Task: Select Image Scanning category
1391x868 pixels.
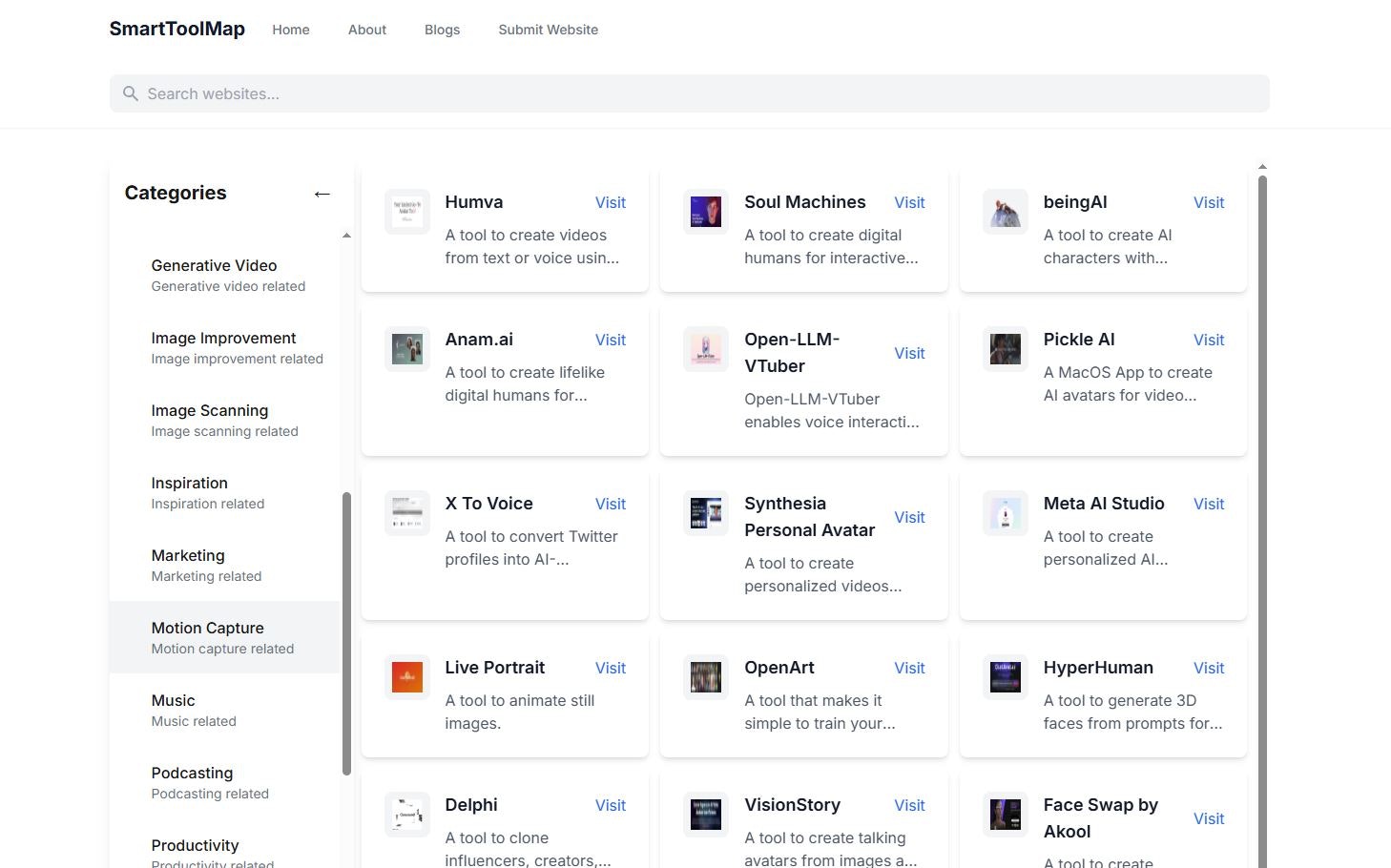Action: 225,420
